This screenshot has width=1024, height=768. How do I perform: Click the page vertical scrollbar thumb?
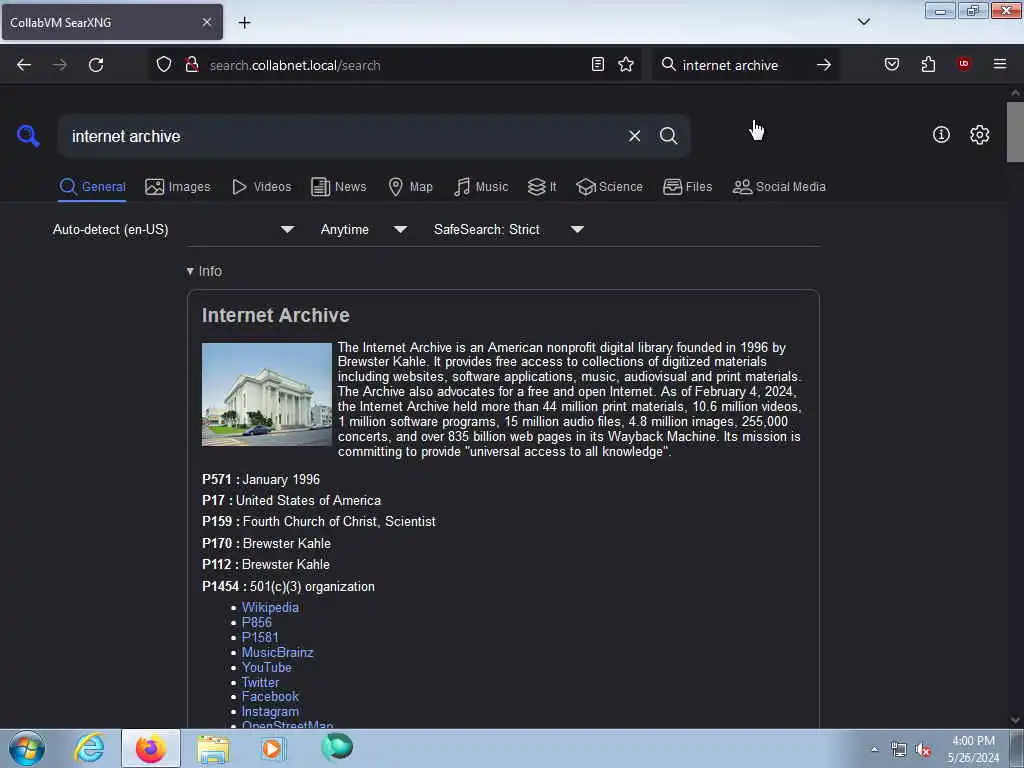click(1015, 132)
